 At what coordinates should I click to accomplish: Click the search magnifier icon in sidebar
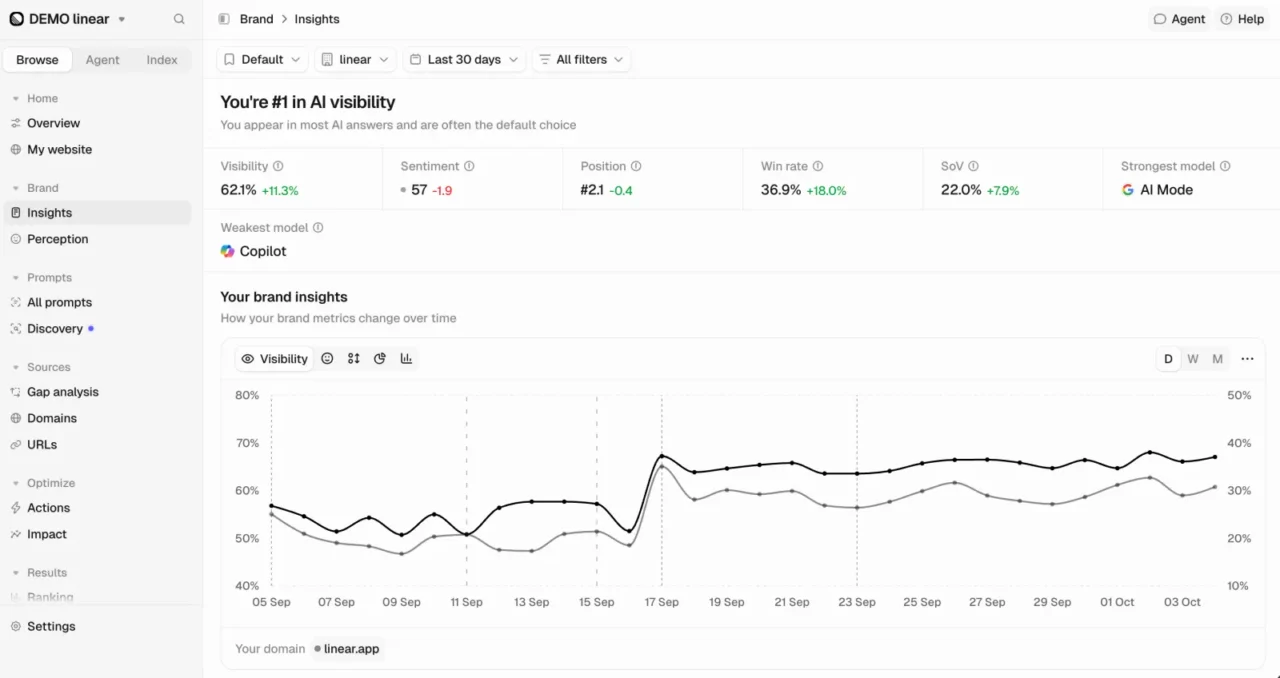(179, 19)
